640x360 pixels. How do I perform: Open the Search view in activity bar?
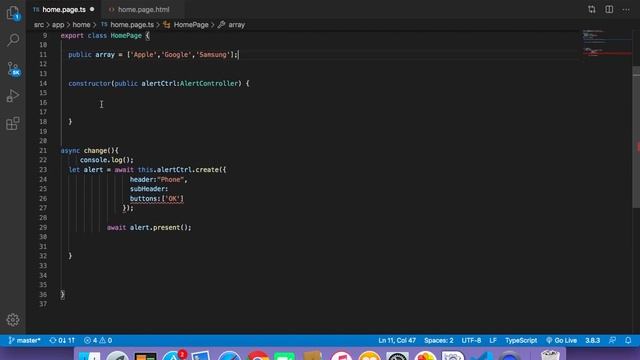coord(13,40)
